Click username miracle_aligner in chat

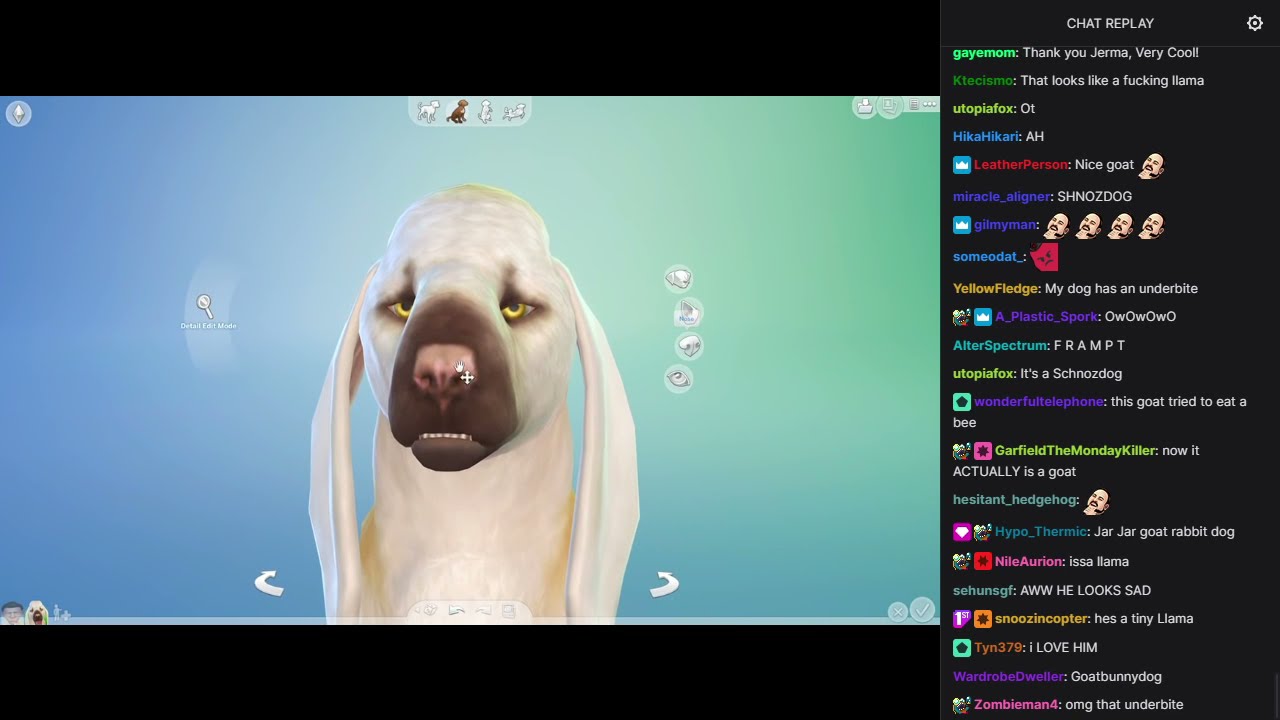[1002, 196]
